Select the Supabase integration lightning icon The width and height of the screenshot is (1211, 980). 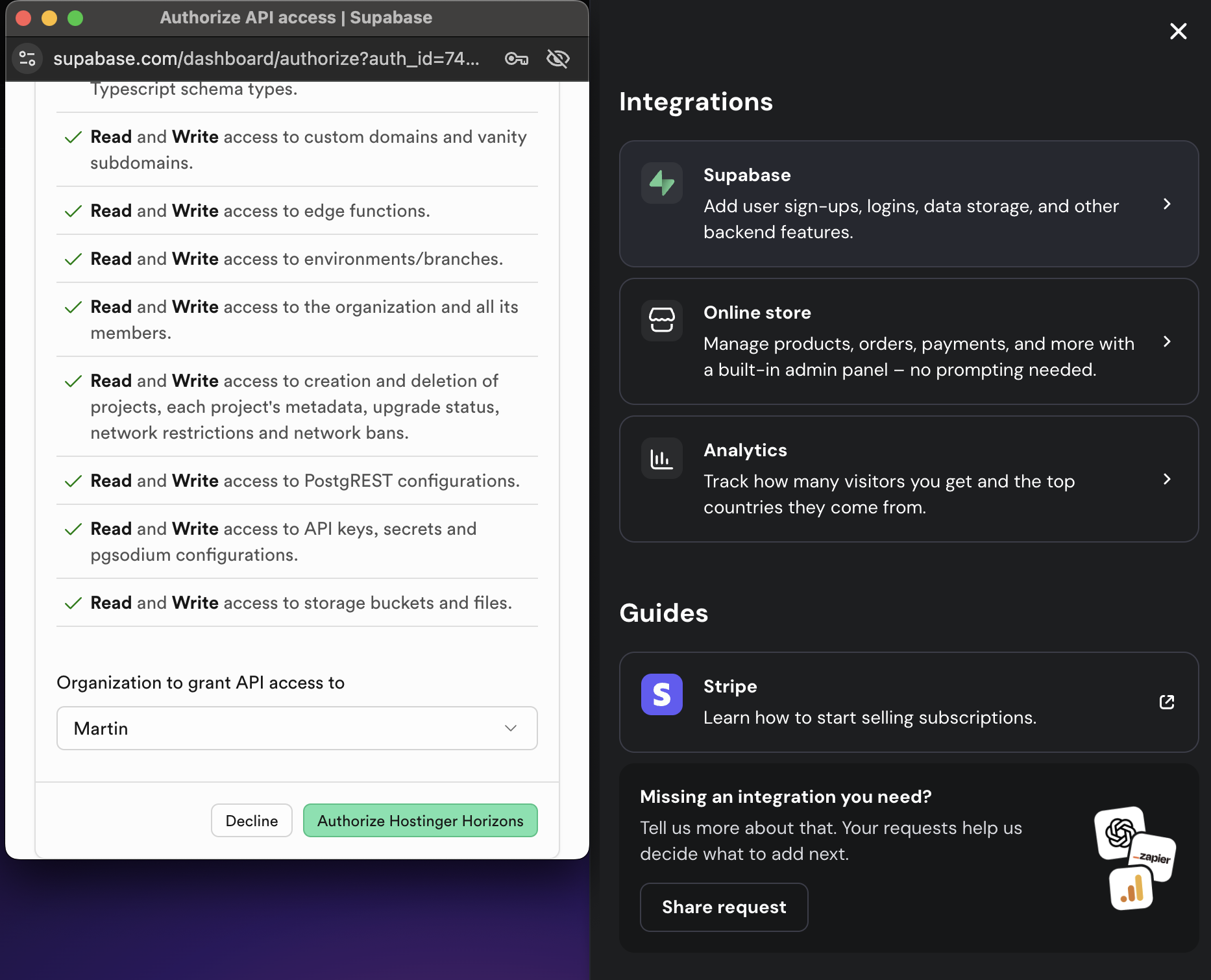[661, 184]
